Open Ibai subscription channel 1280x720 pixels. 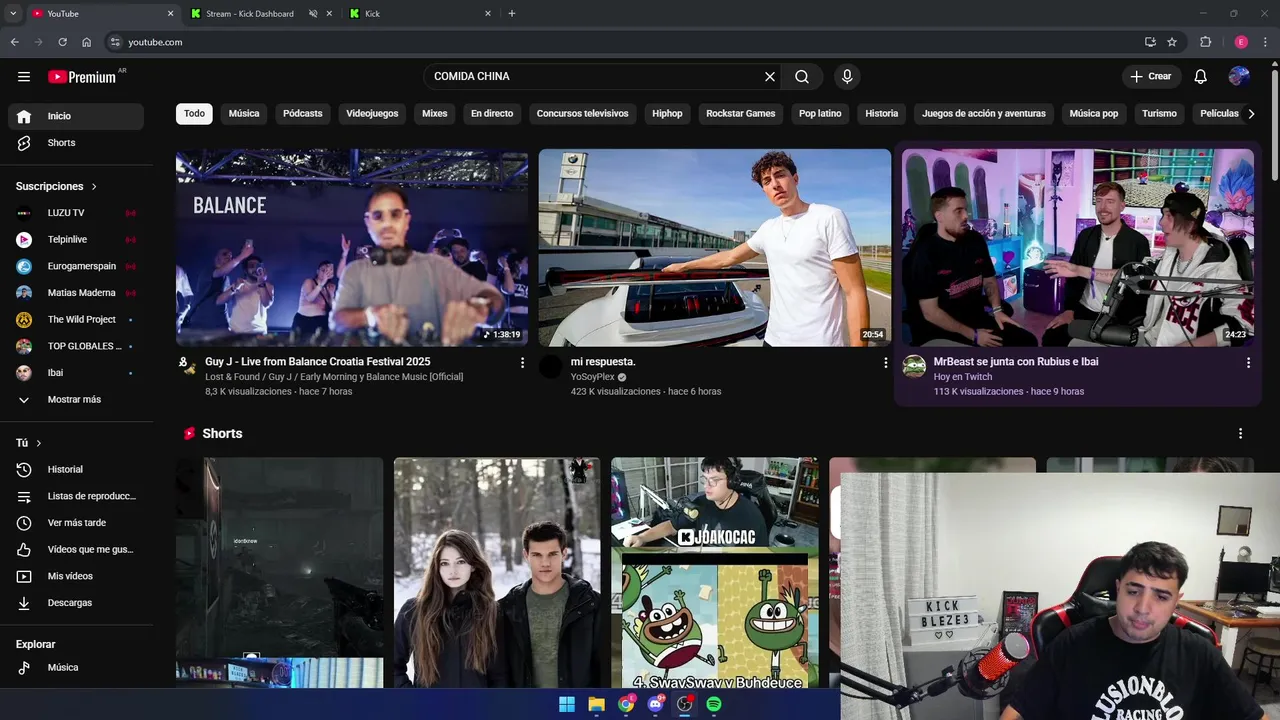[x=76, y=373]
